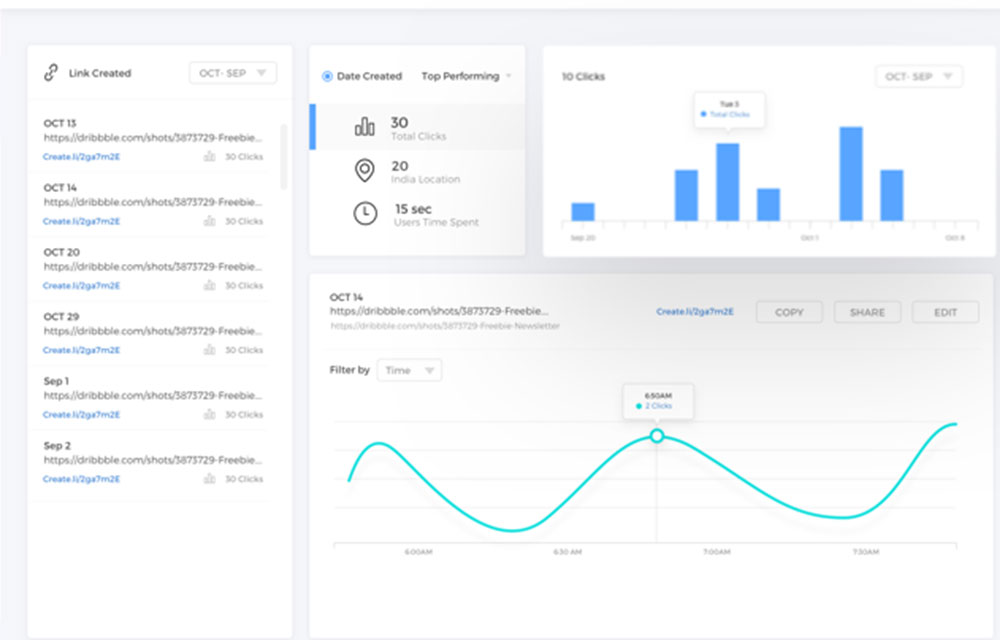Click the EDIT button
Viewport: 1000px width, 640px height.
click(x=945, y=312)
